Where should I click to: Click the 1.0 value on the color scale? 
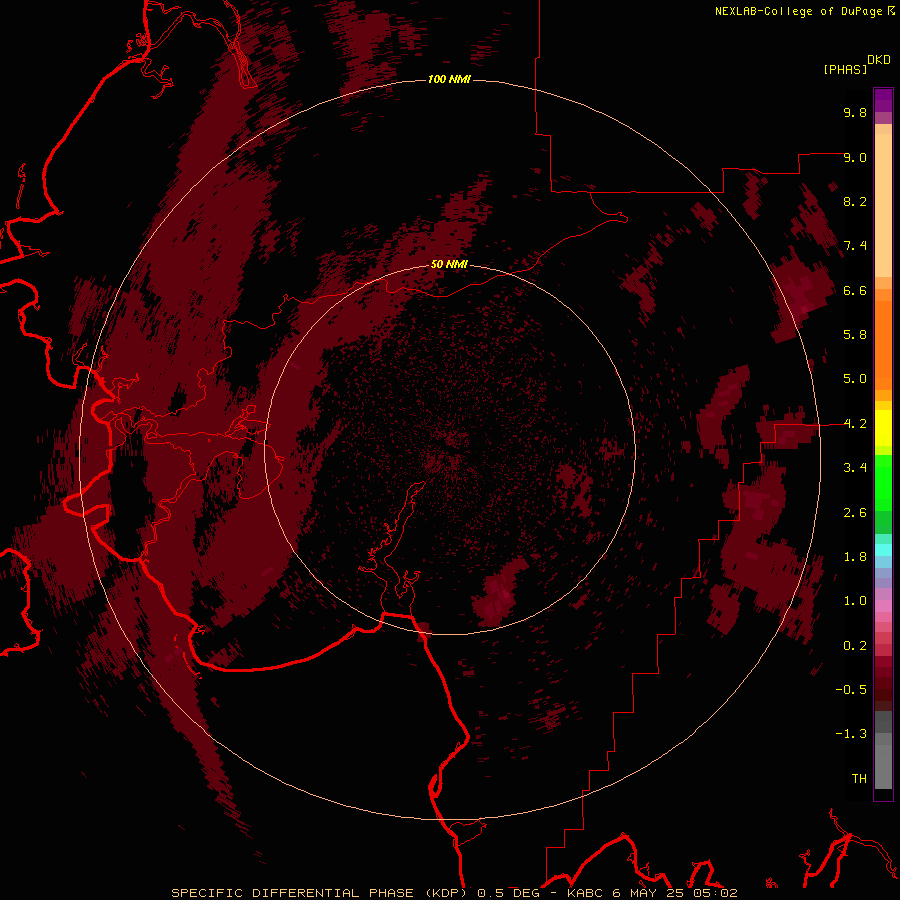855,601
